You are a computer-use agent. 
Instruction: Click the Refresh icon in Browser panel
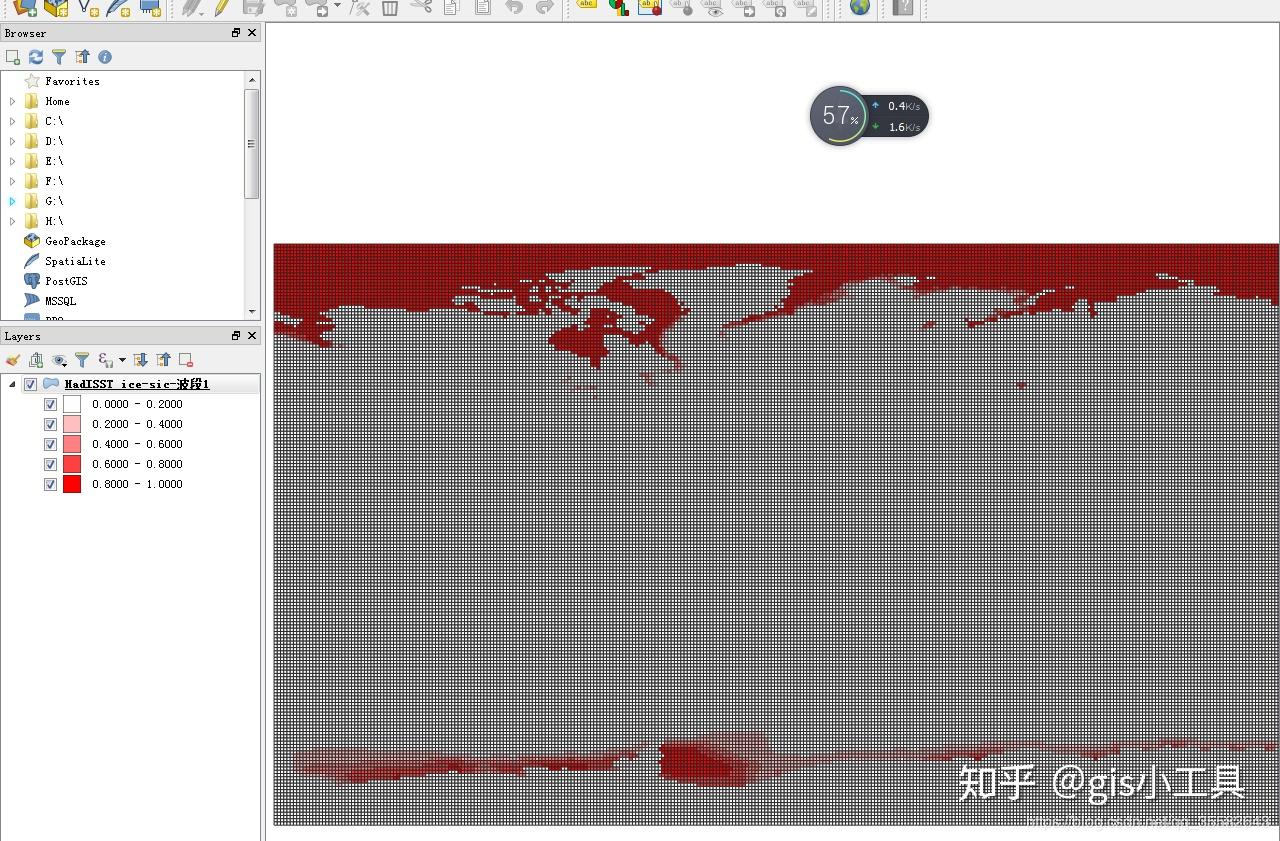point(36,57)
